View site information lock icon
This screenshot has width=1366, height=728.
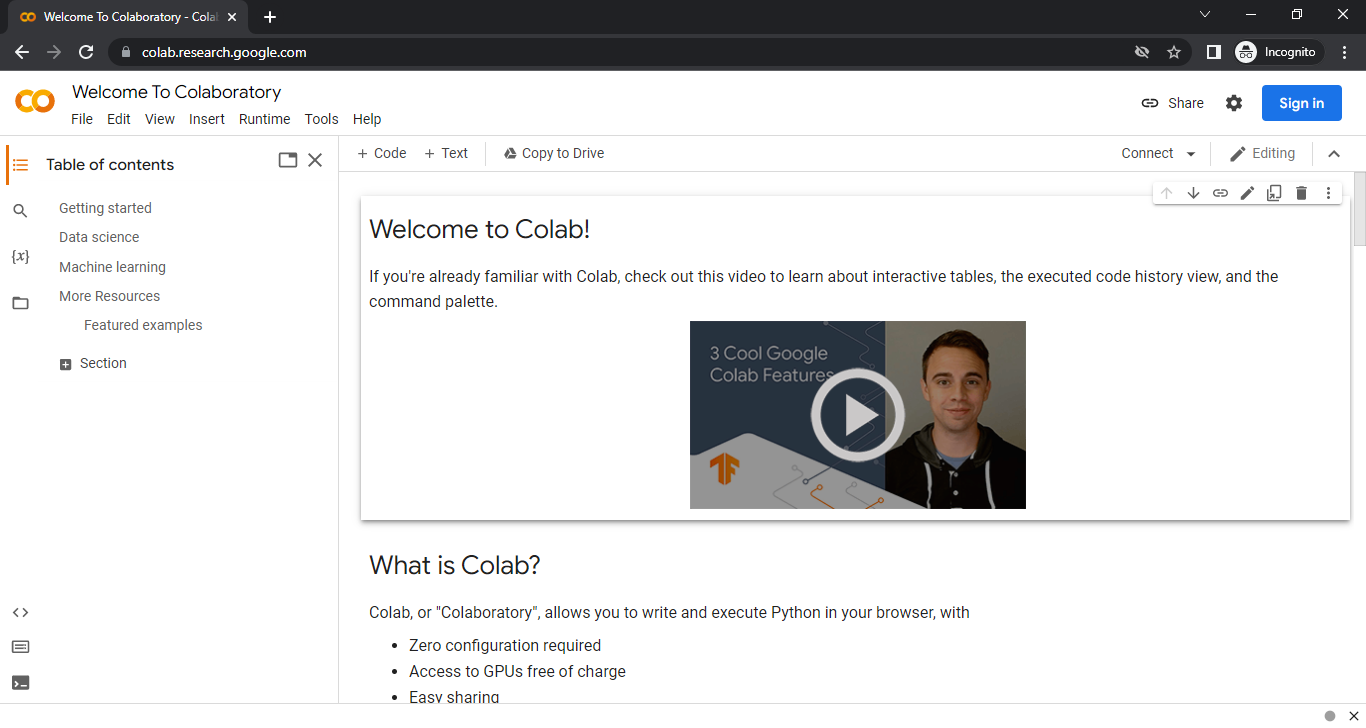[125, 52]
